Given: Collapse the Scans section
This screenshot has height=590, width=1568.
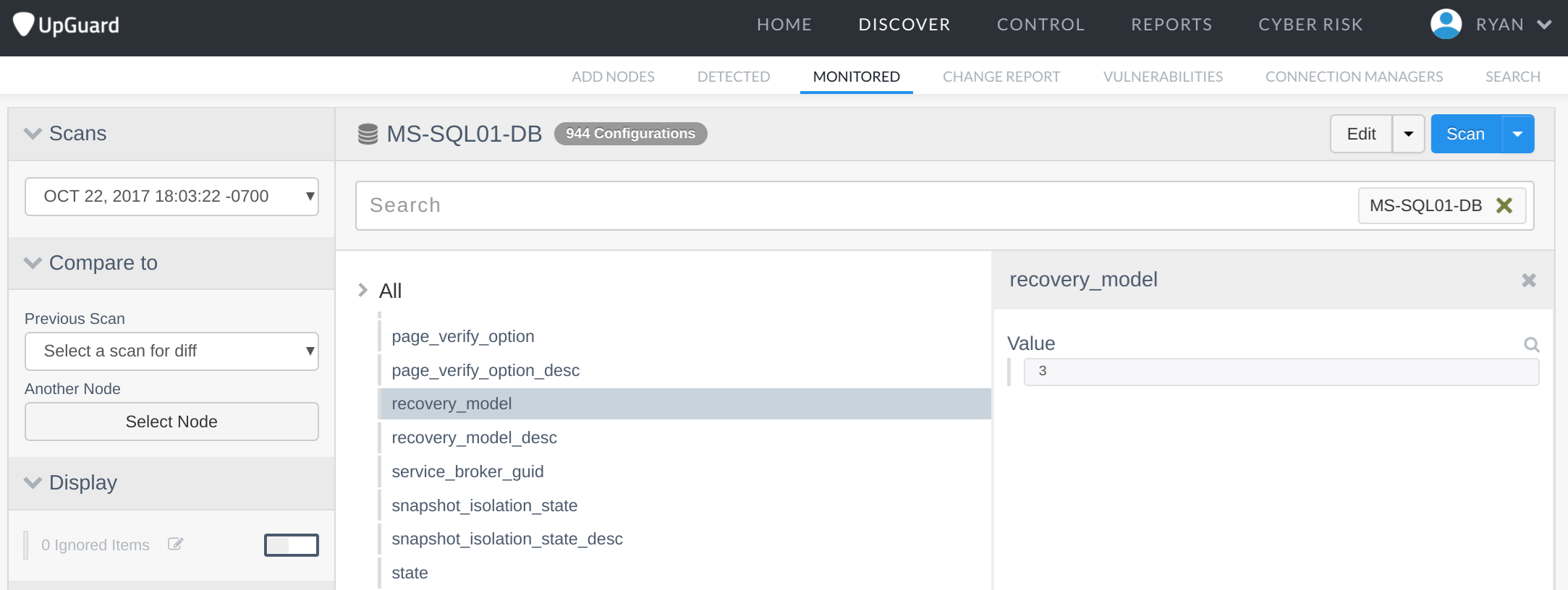Looking at the screenshot, I should [x=33, y=134].
